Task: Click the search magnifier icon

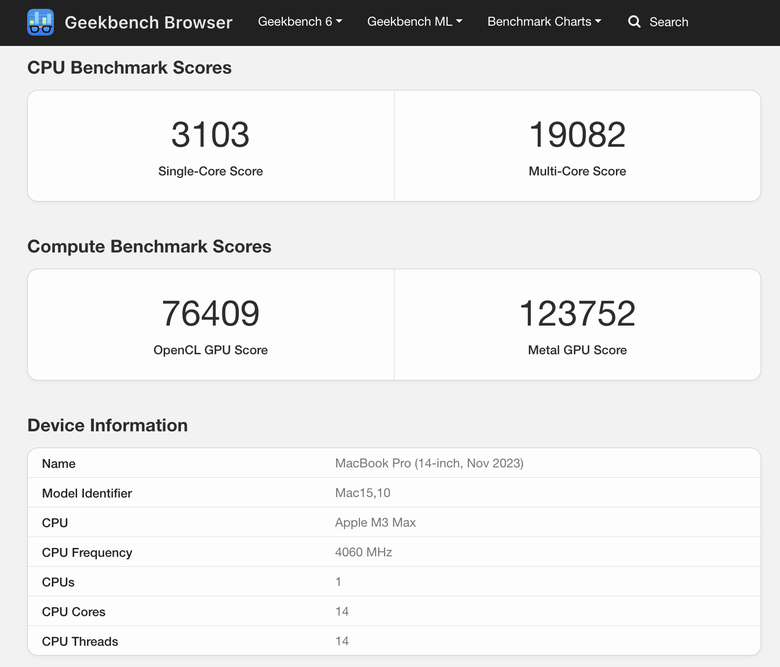Action: point(634,22)
